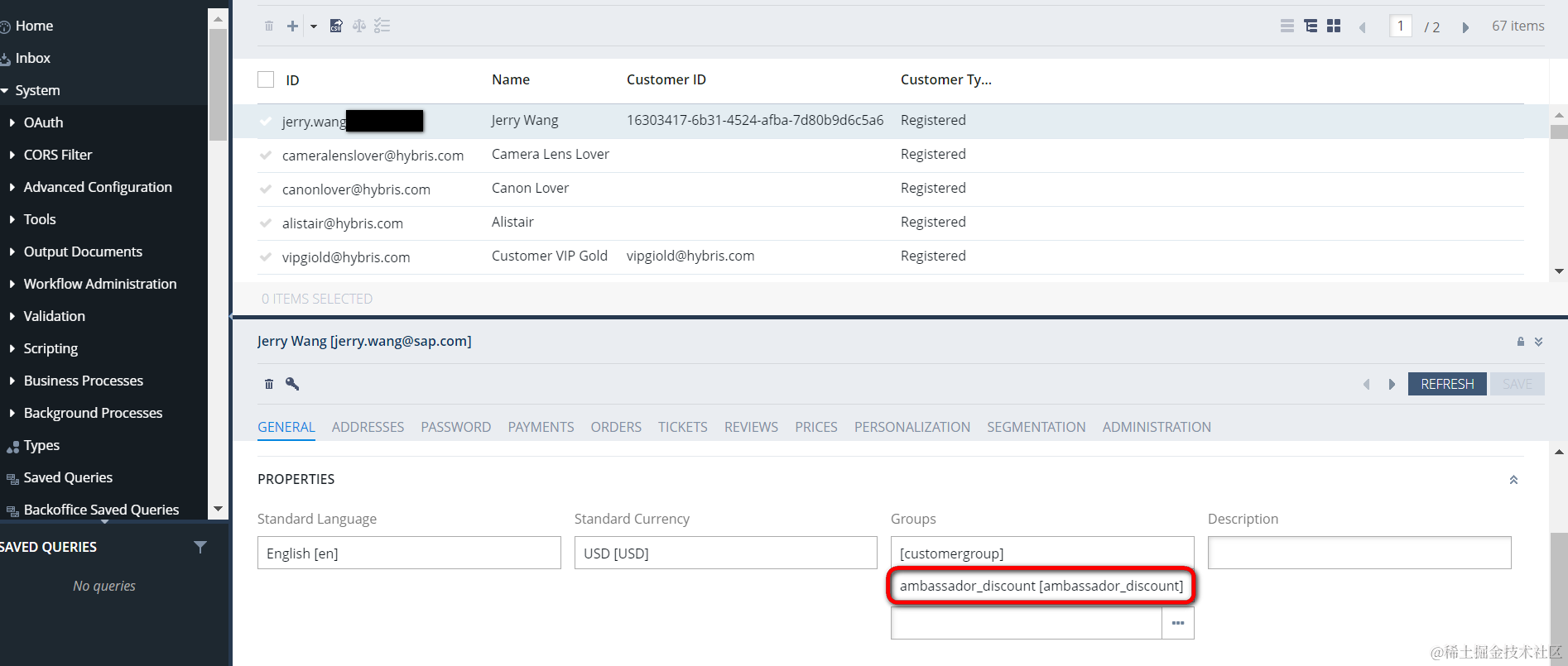
Task: Switch to tree view layout
Action: [1311, 26]
